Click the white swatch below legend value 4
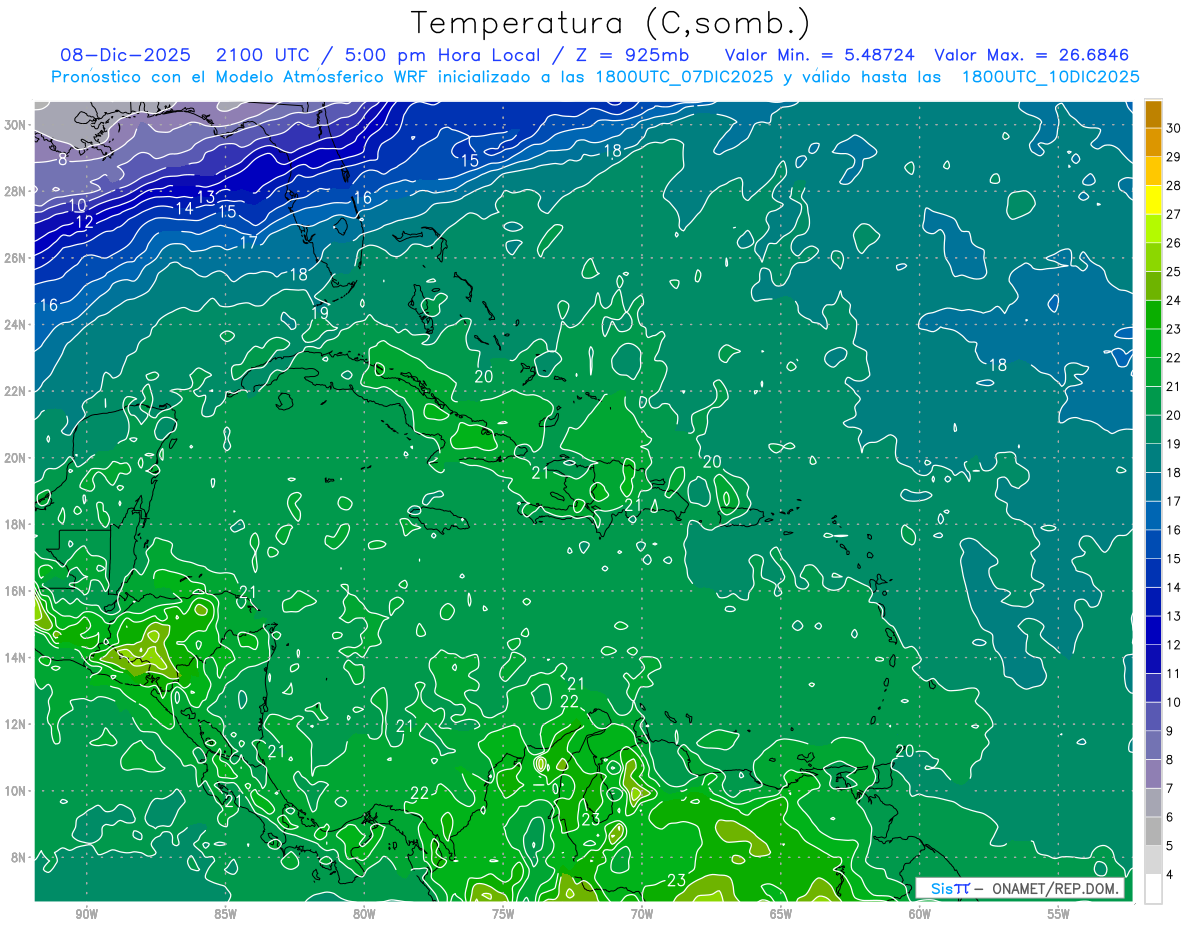This screenshot has height=927, width=1200. 1154,888
